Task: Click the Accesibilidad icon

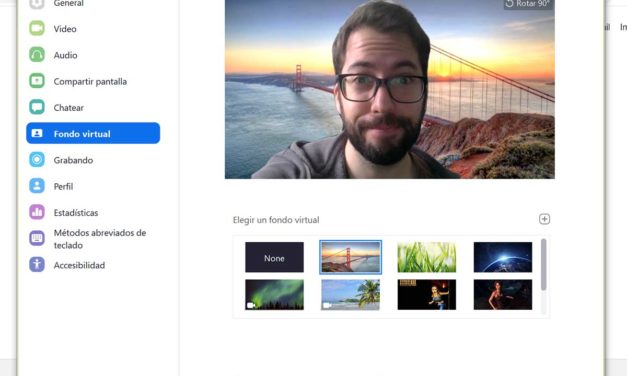Action: 37,265
